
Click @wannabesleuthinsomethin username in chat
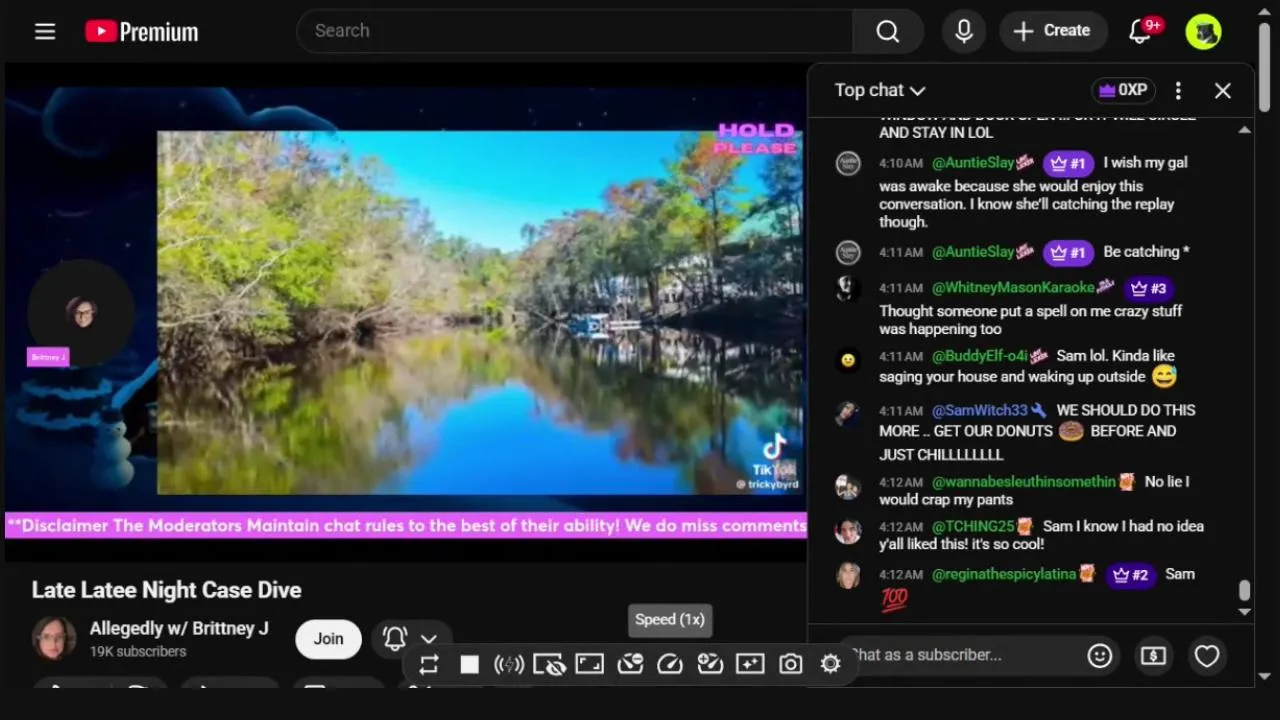(x=1024, y=482)
